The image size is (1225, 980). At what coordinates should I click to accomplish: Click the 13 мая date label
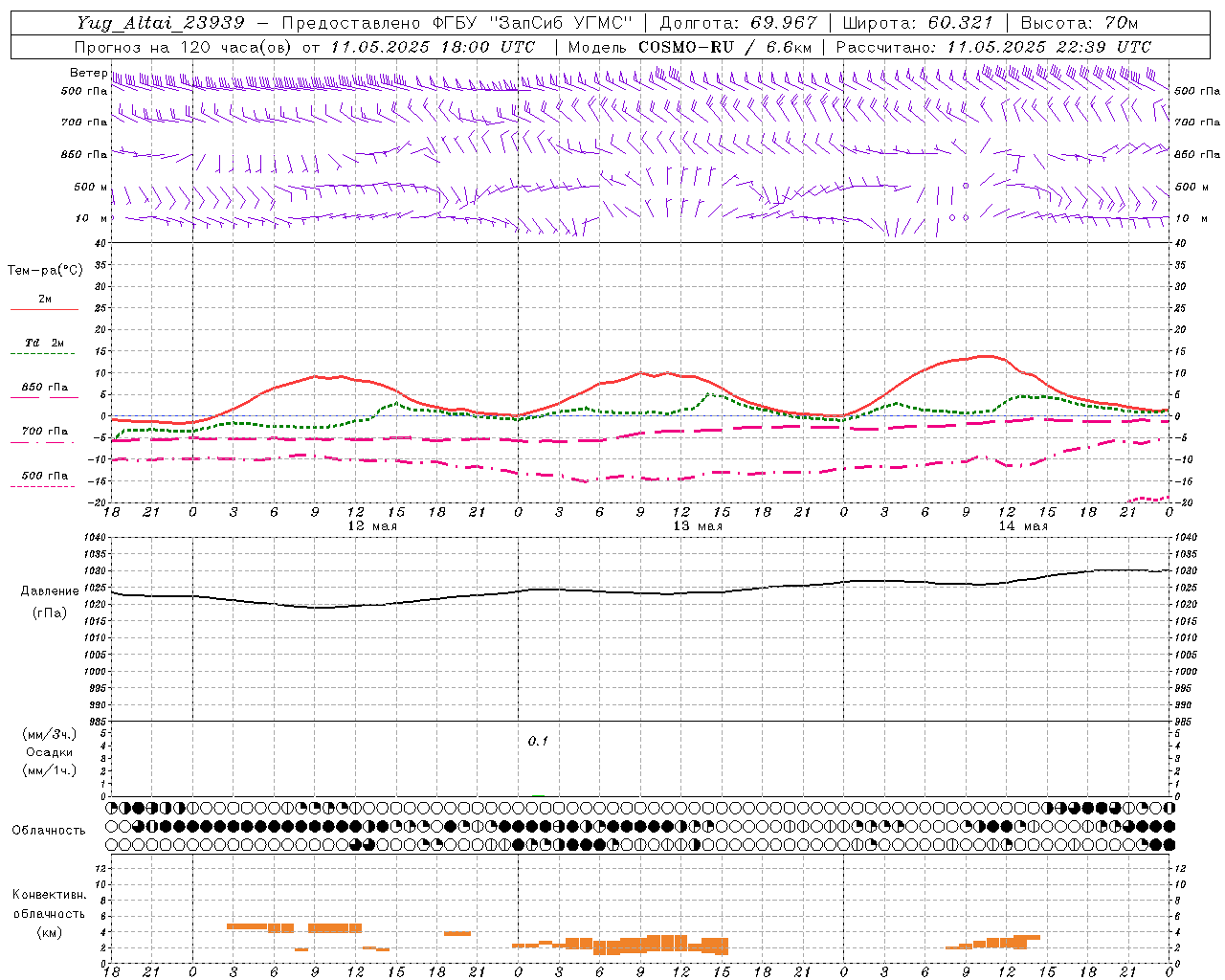698,526
